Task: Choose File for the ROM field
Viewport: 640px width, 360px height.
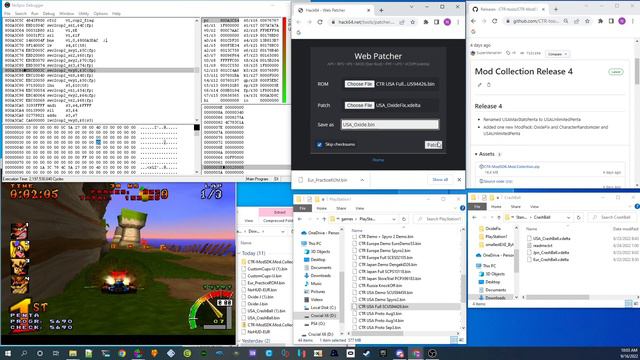Action: pyautogui.click(x=359, y=84)
